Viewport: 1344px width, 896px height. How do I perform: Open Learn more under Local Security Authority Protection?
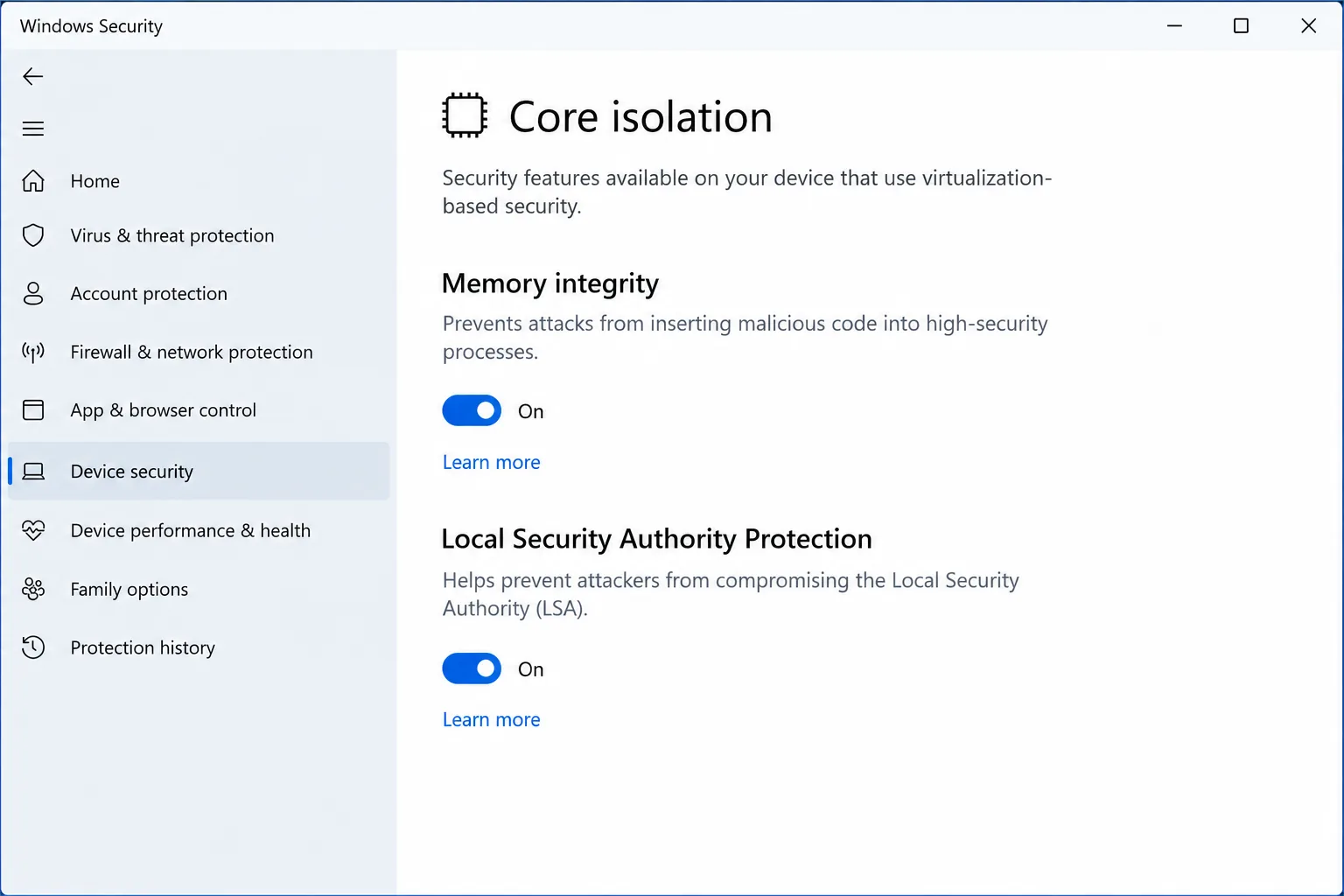tap(492, 719)
